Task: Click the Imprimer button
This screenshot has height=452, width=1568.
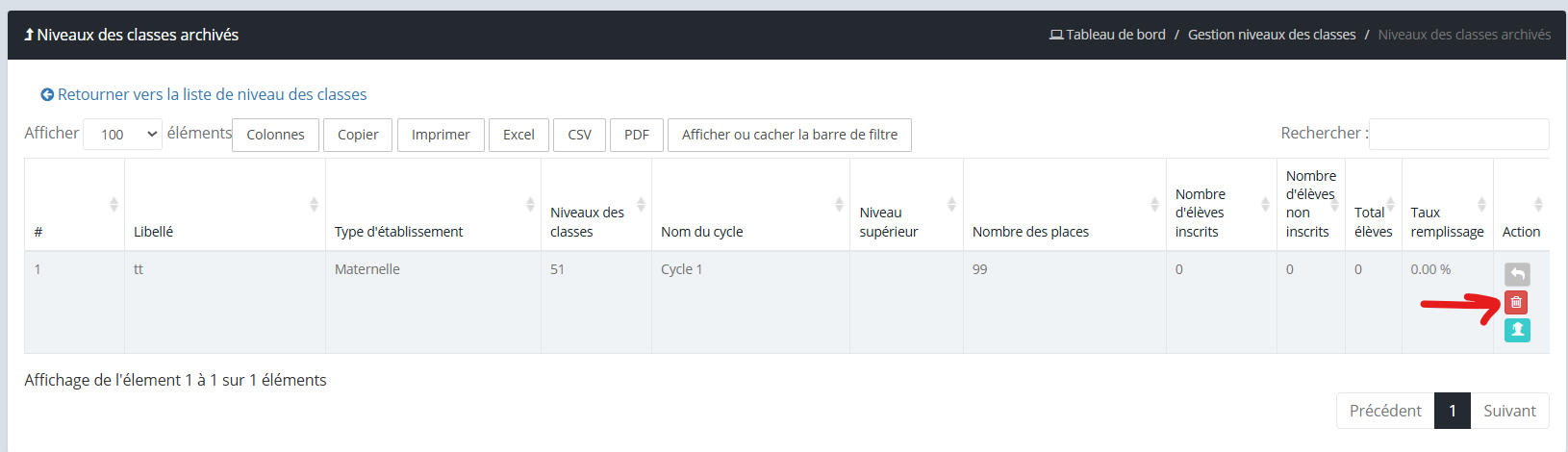Action: pyautogui.click(x=441, y=135)
